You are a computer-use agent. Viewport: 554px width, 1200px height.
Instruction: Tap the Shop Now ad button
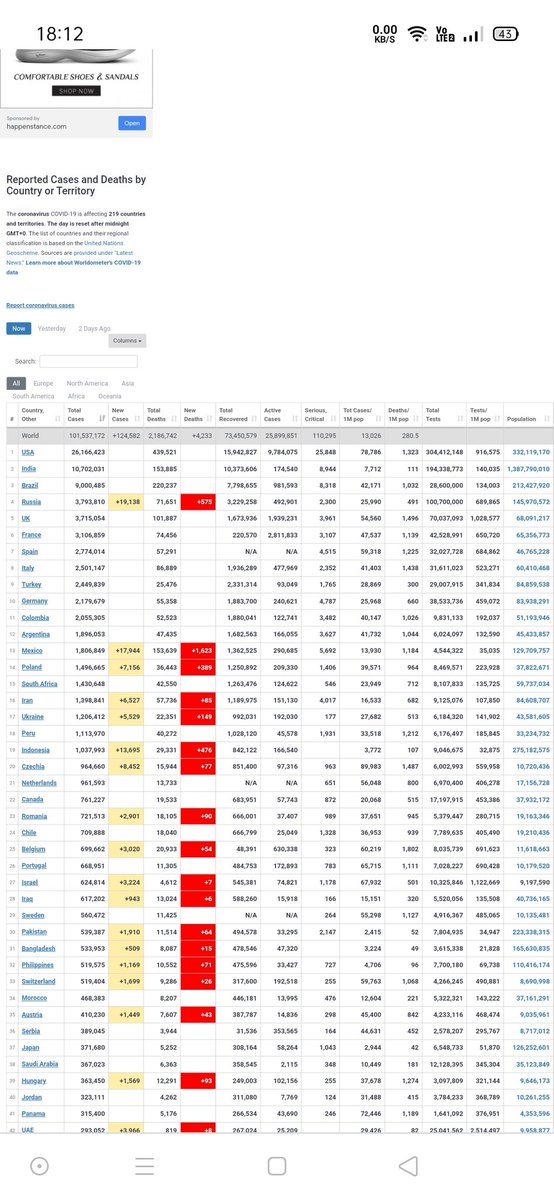click(77, 91)
